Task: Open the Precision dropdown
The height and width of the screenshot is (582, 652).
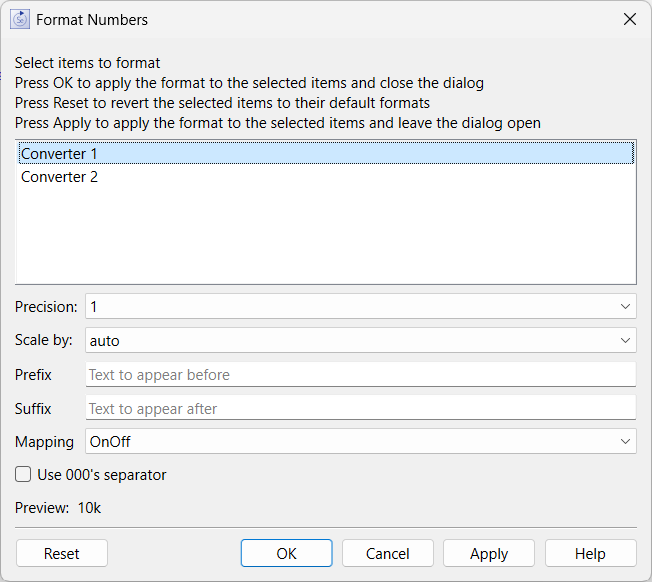Action: click(x=361, y=306)
